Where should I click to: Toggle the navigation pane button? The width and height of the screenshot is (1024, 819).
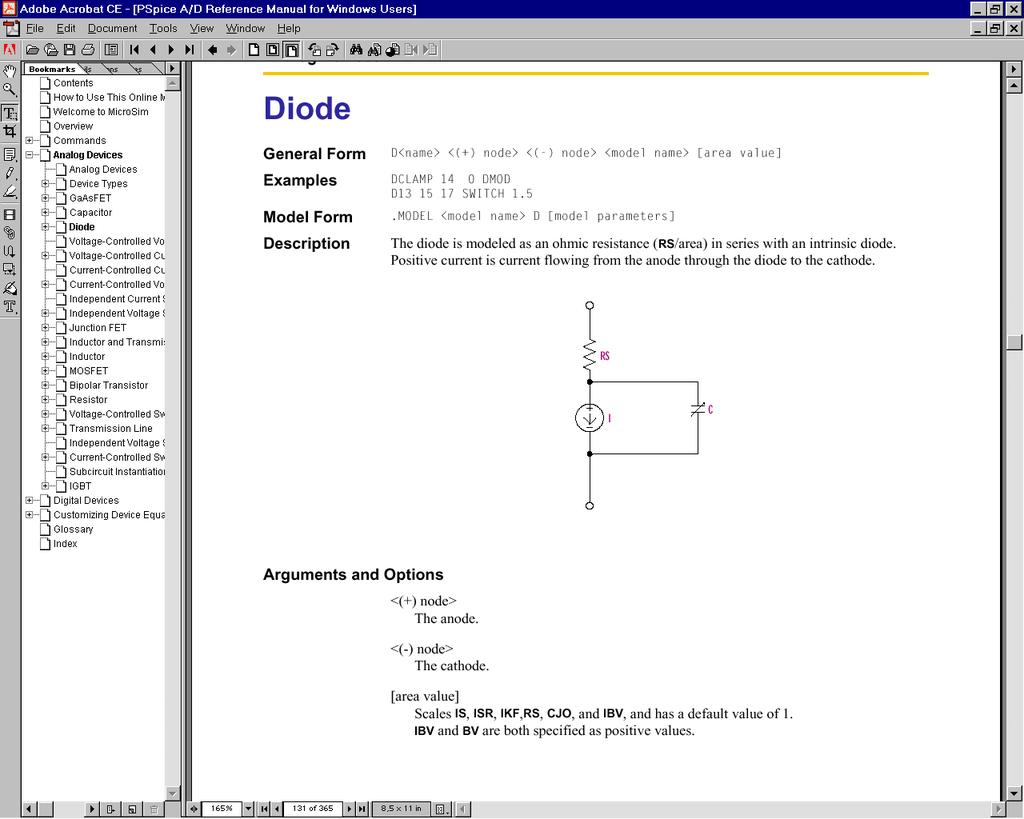tap(112, 50)
